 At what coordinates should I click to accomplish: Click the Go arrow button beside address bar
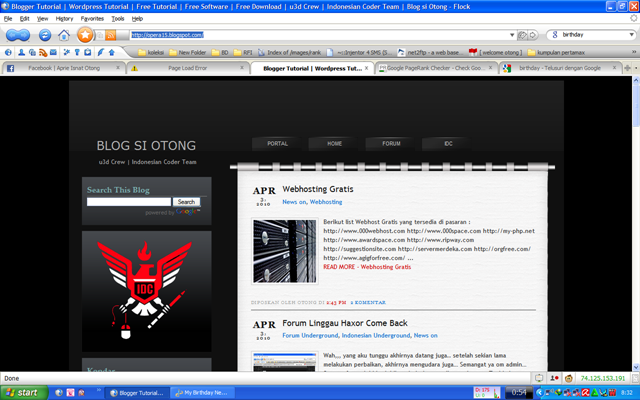pyautogui.click(x=533, y=35)
